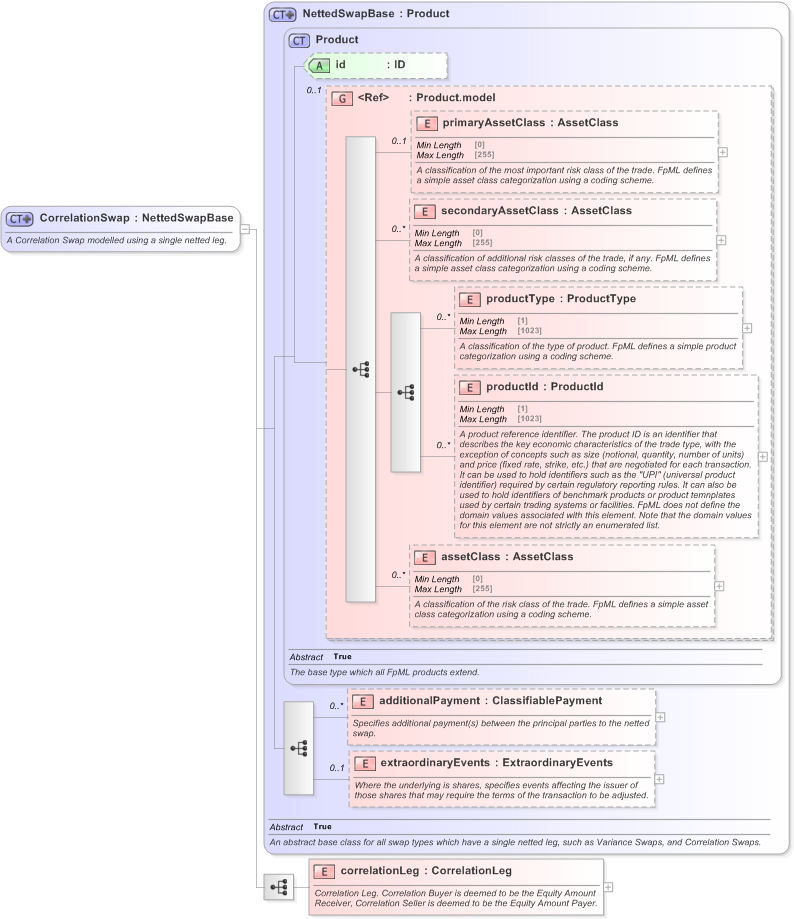Click 'An abstract base class for all swap' text
The image size is (794, 919).
[x=515, y=842]
